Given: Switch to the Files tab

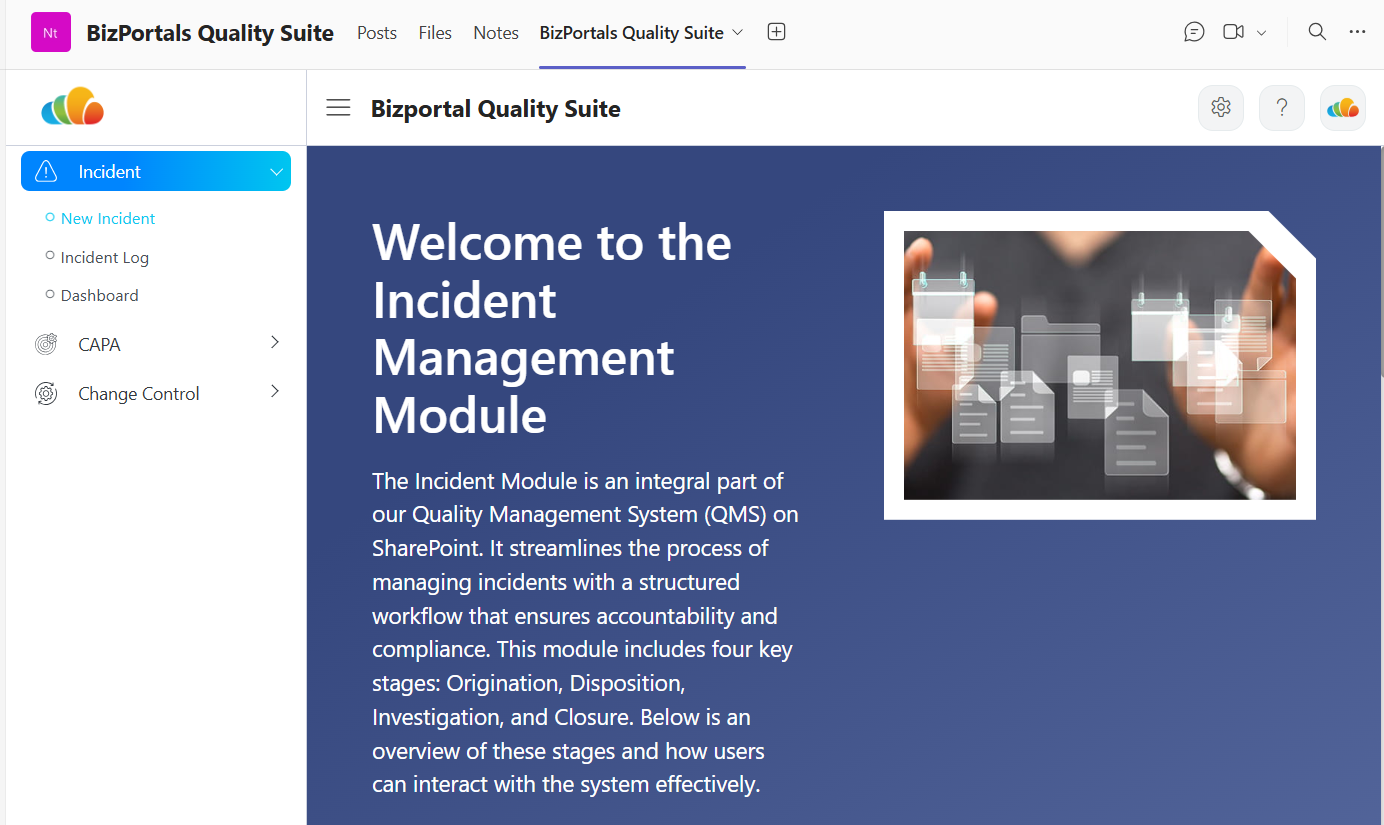Looking at the screenshot, I should [x=435, y=33].
